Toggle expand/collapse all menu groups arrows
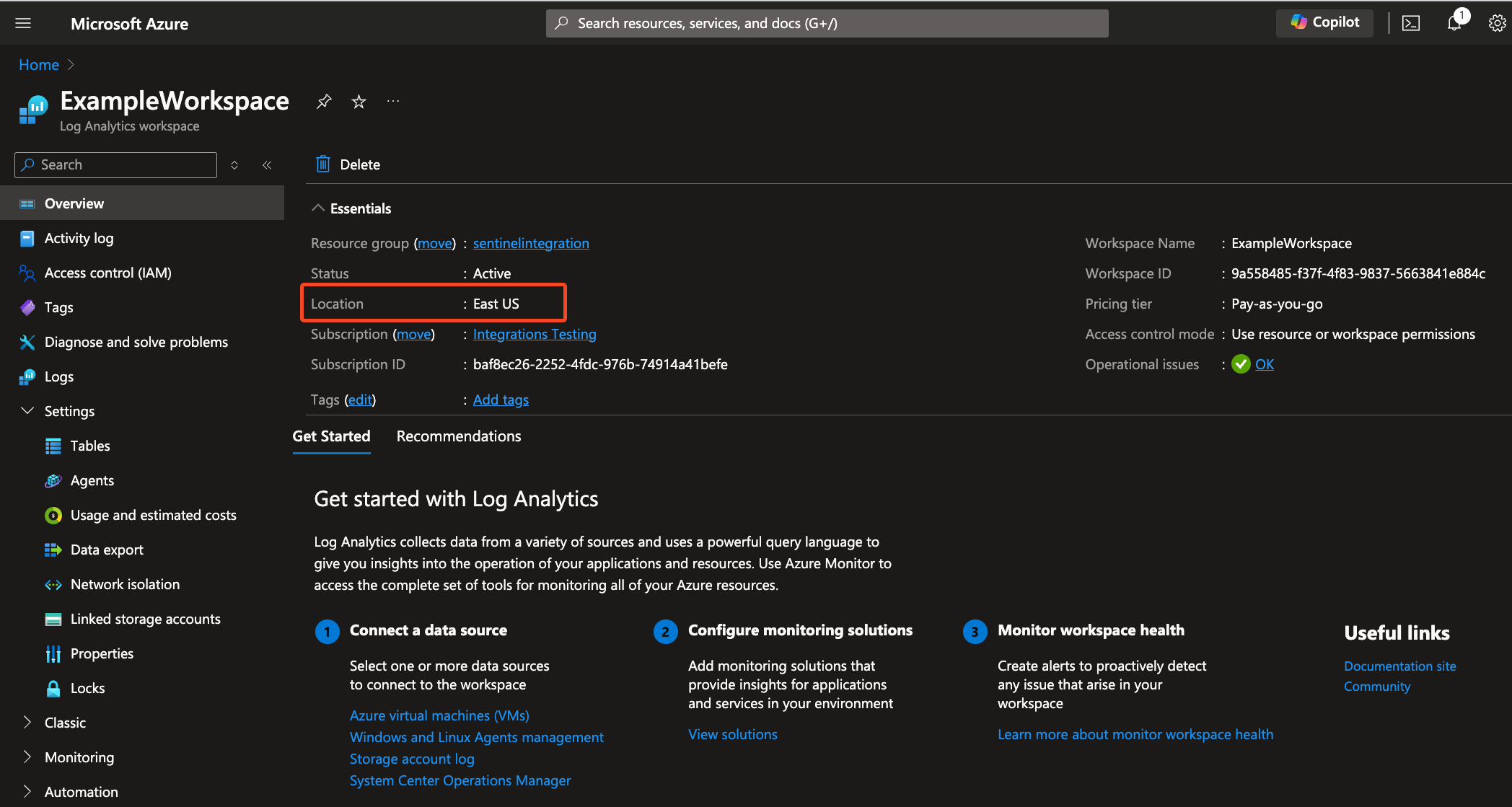1512x807 pixels. (x=234, y=165)
